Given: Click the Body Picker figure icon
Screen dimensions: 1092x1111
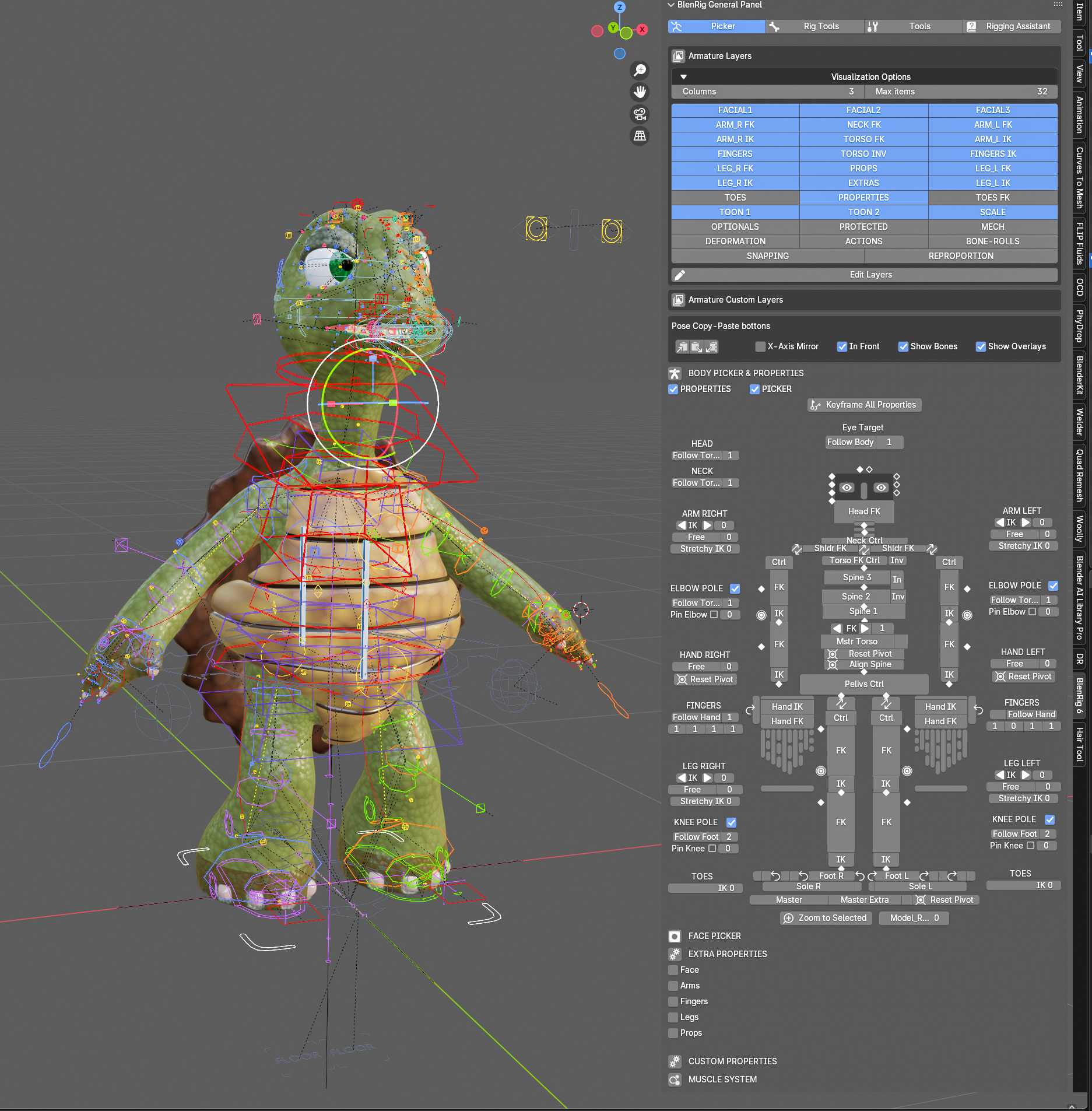Looking at the screenshot, I should click(x=675, y=373).
